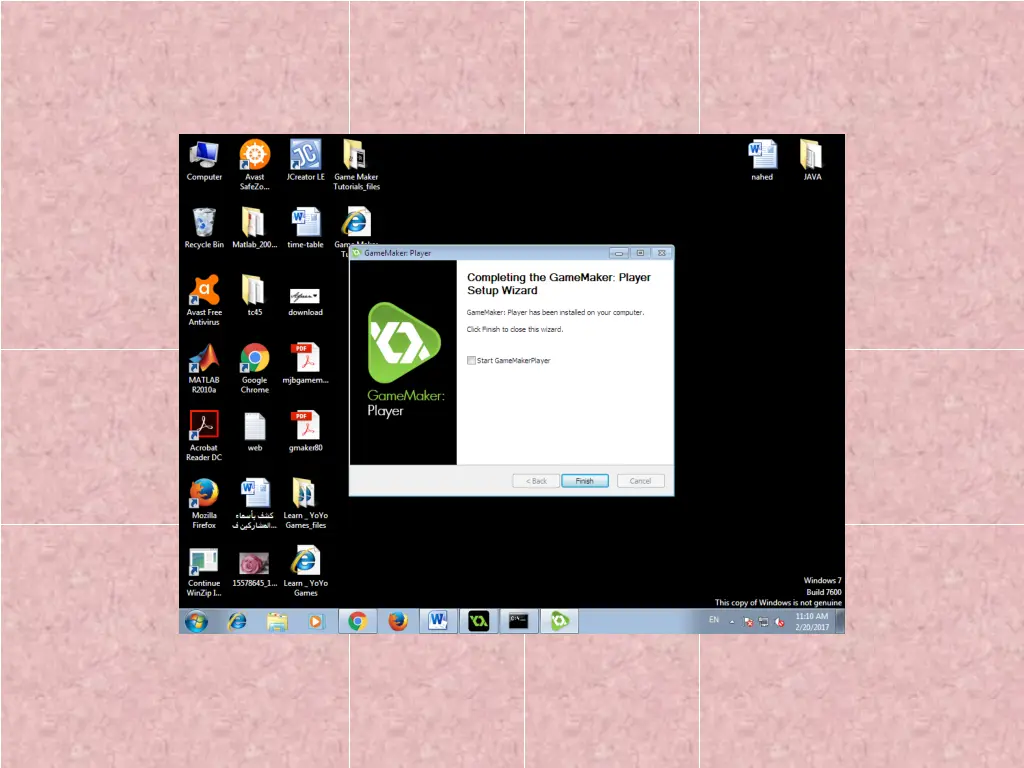Switch to the Command Prompt taskbar window
The width and height of the screenshot is (1024, 768).
[x=518, y=621]
